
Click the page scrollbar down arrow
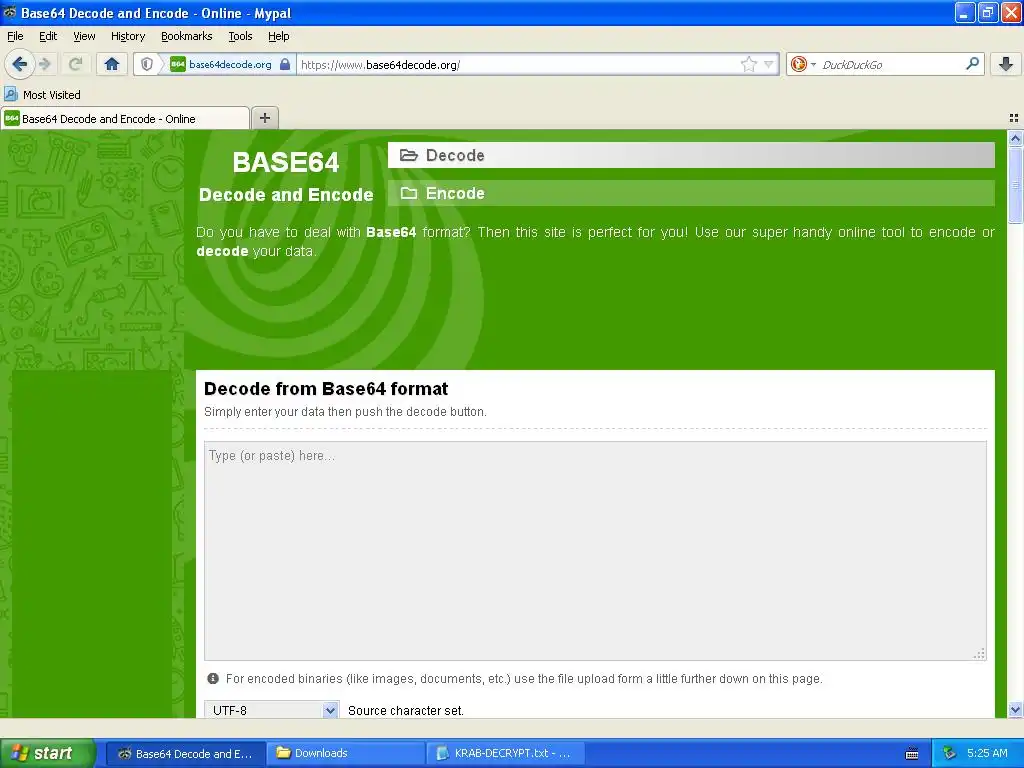(1015, 710)
